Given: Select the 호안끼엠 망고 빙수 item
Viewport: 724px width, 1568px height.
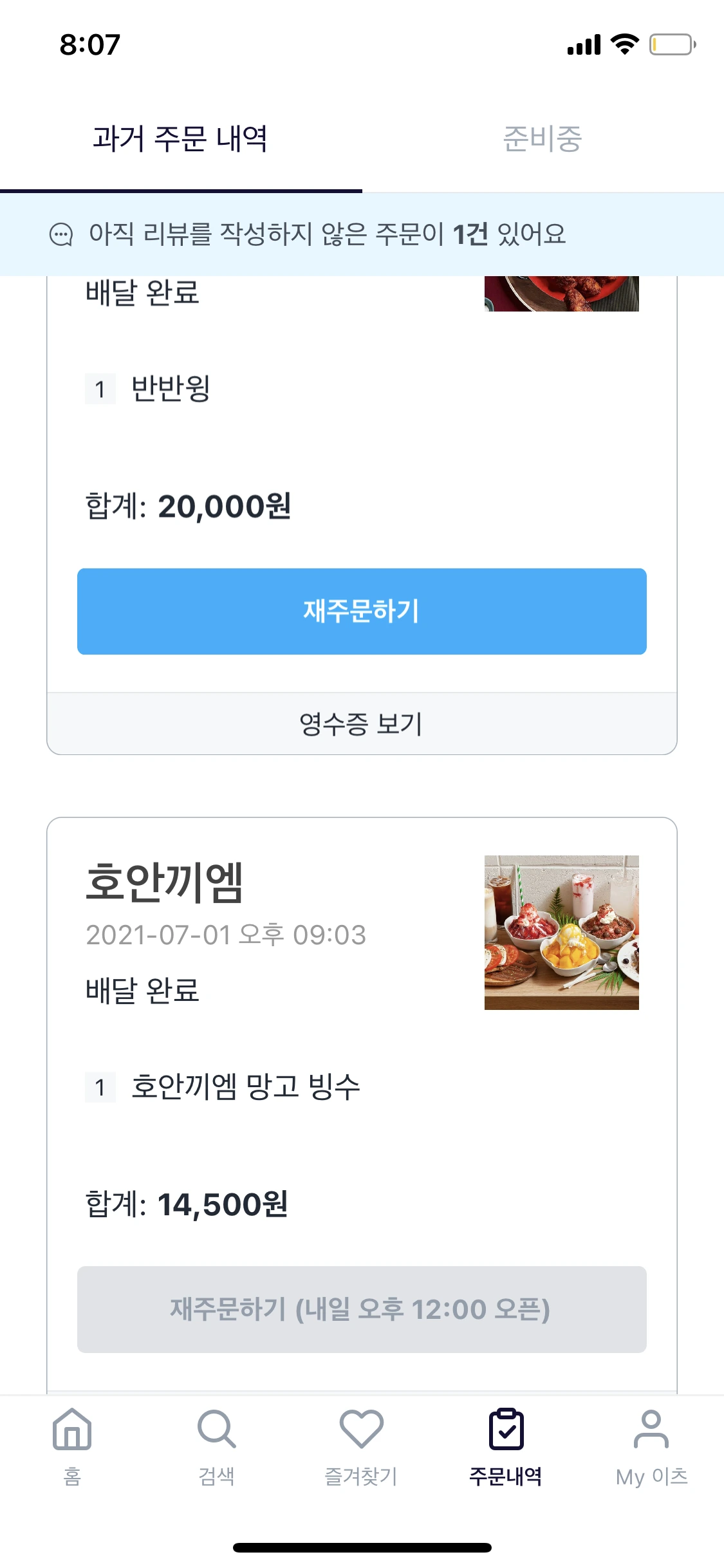Looking at the screenshot, I should coord(245,1087).
